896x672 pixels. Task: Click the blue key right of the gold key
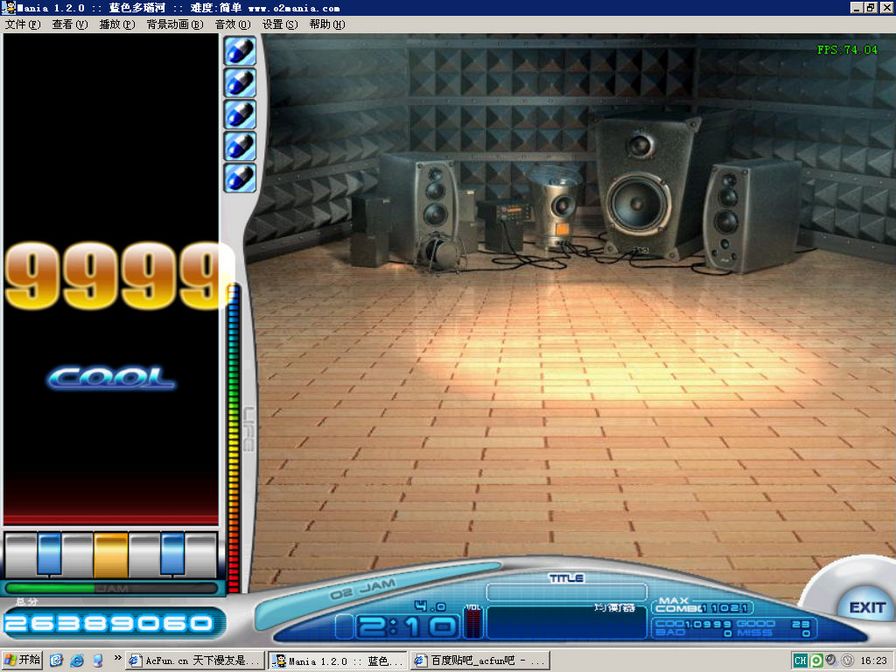click(173, 554)
